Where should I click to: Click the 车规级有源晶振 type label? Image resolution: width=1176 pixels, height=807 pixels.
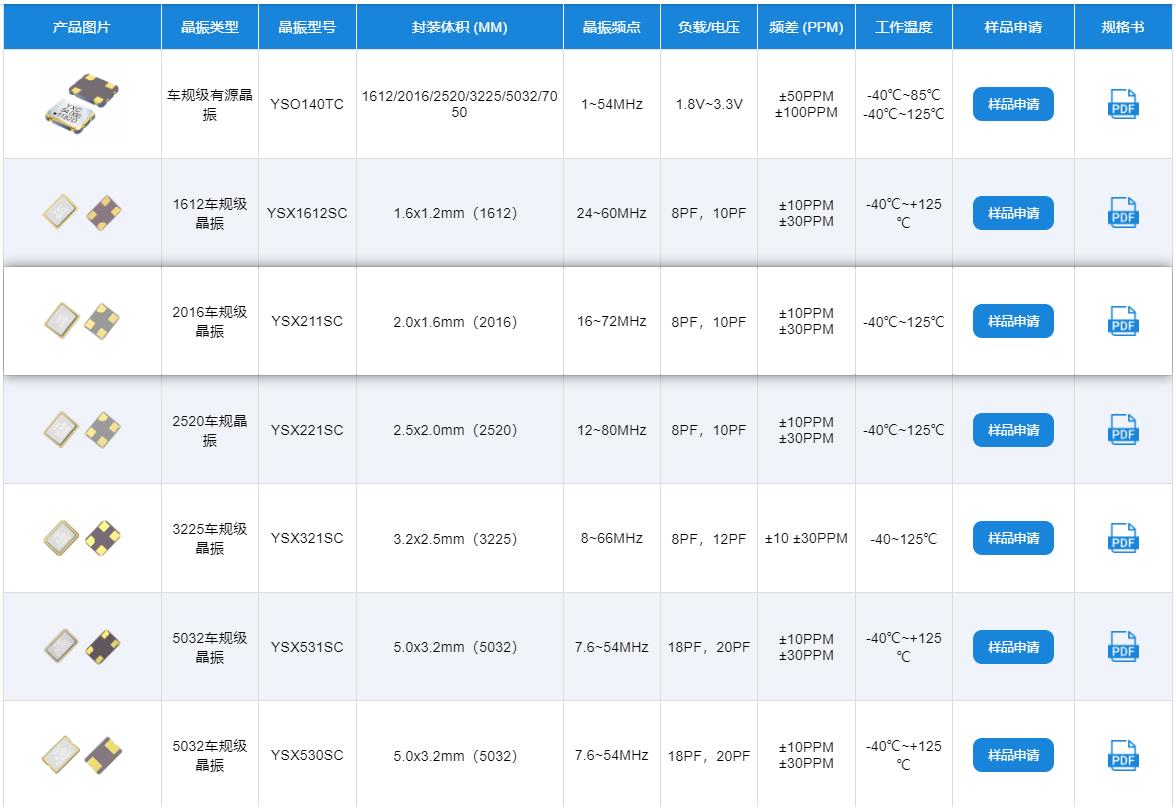(x=209, y=104)
